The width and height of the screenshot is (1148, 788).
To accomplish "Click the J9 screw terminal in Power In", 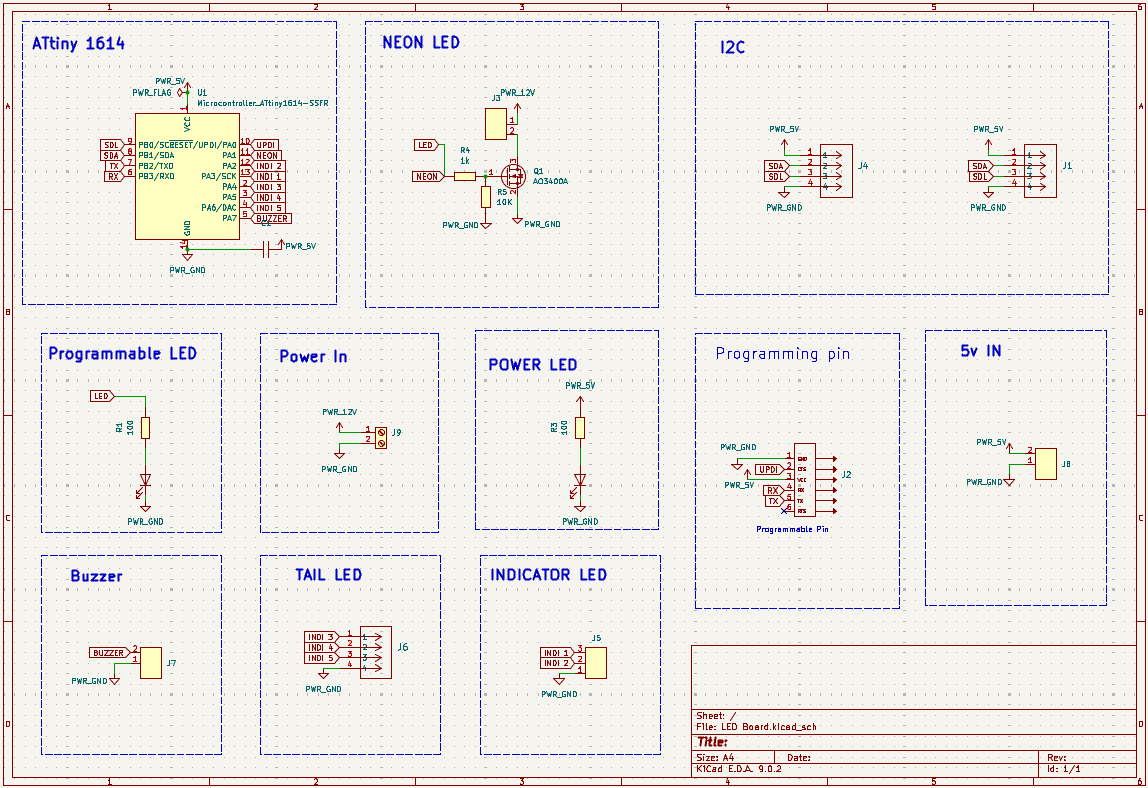I will 381,438.
